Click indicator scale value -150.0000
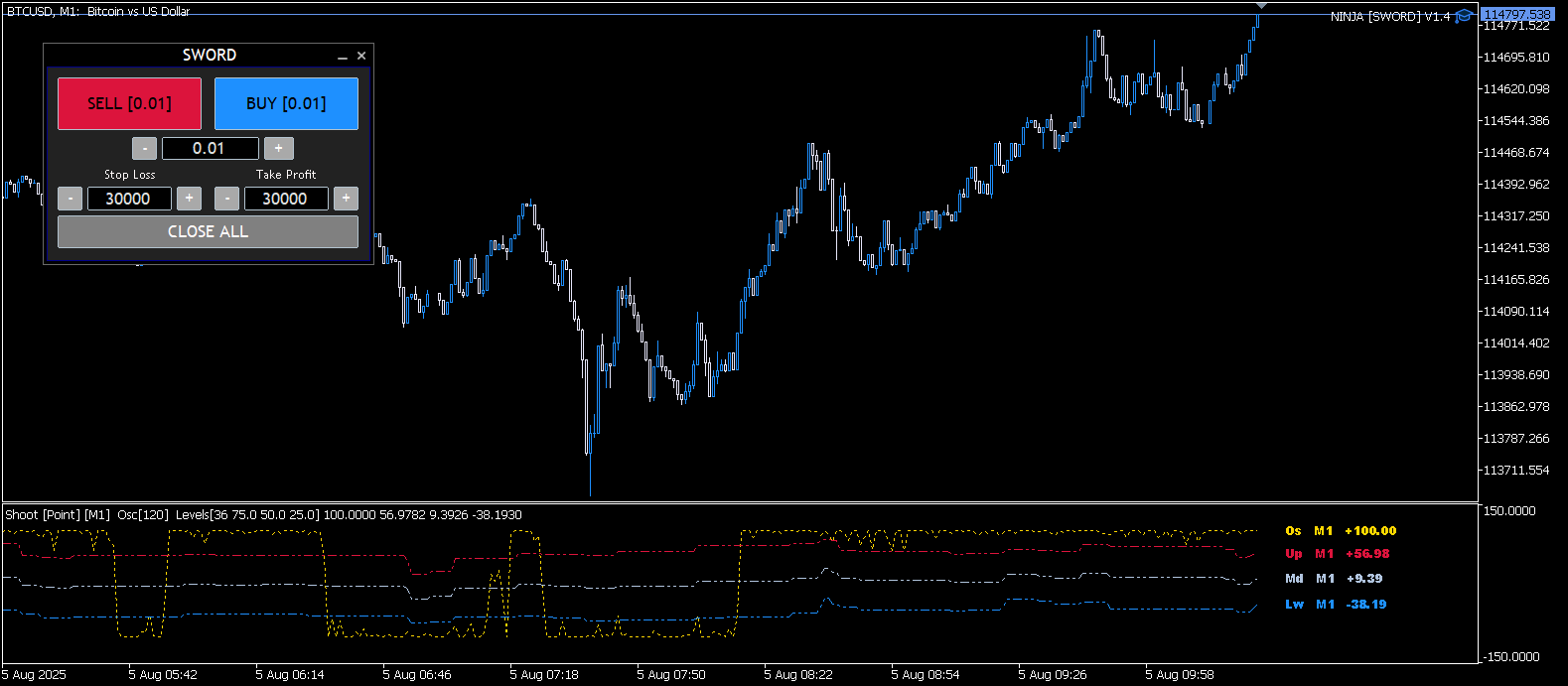 tap(1510, 657)
